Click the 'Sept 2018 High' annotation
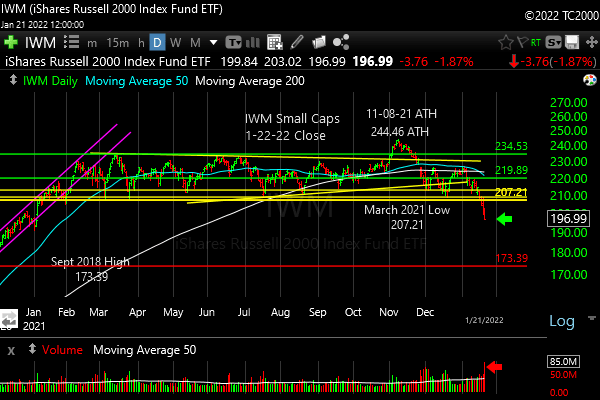The width and height of the screenshot is (600, 400). (90, 261)
